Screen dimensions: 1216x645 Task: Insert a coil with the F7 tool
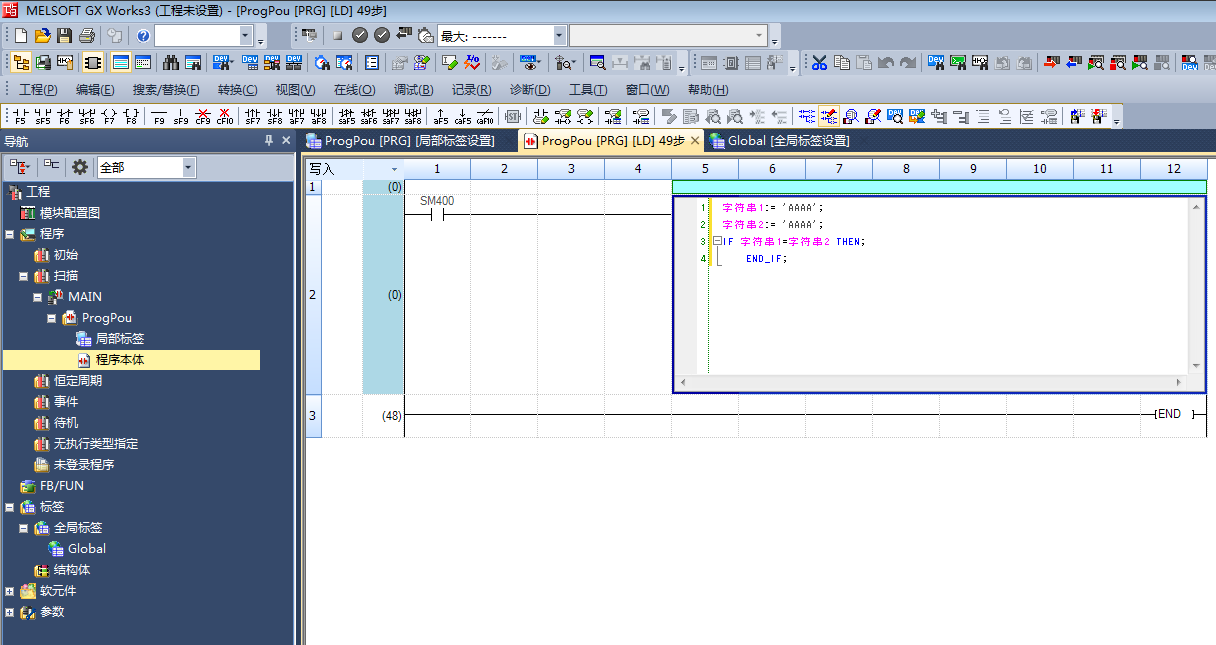[109, 116]
